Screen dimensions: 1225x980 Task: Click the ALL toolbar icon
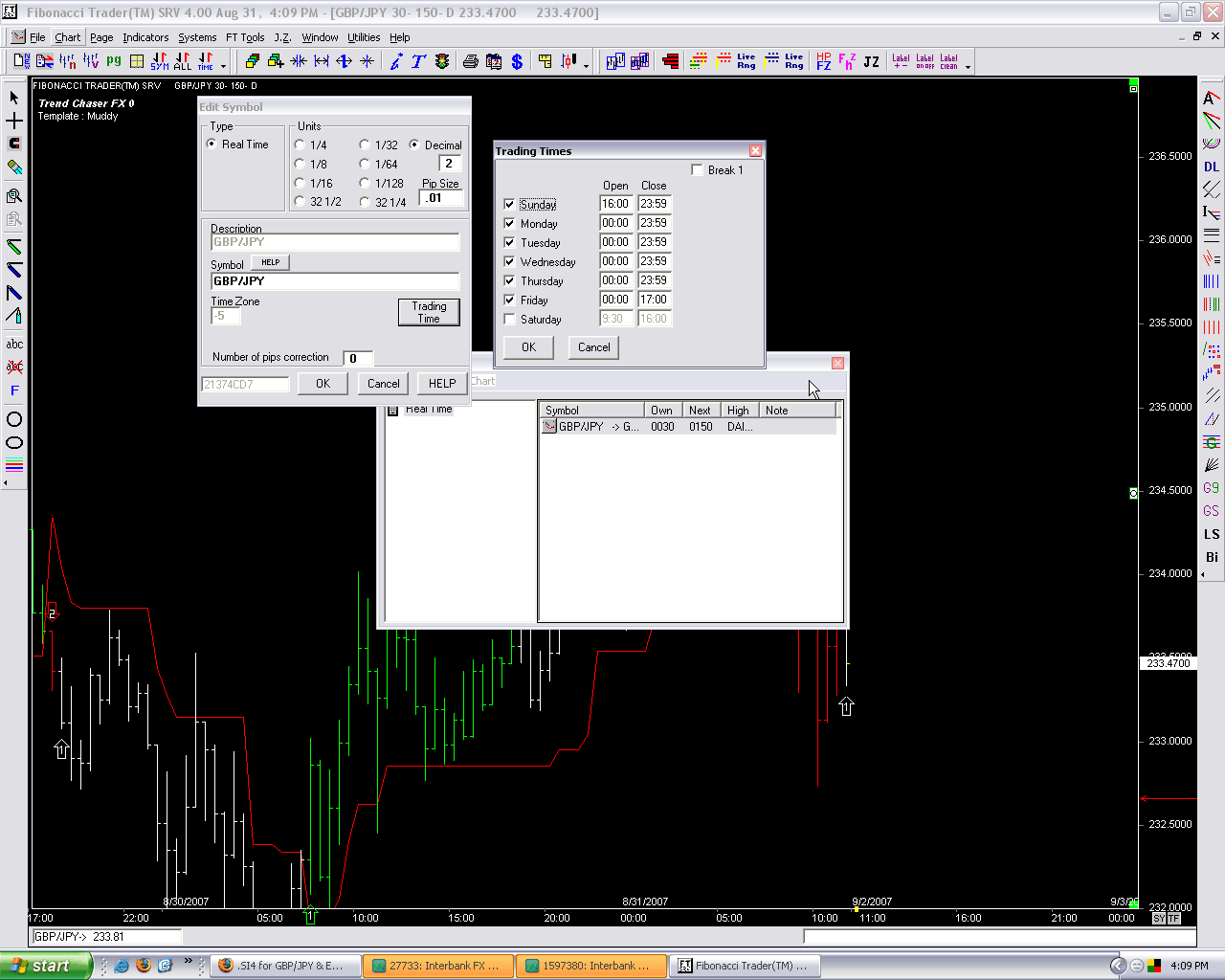(183, 61)
